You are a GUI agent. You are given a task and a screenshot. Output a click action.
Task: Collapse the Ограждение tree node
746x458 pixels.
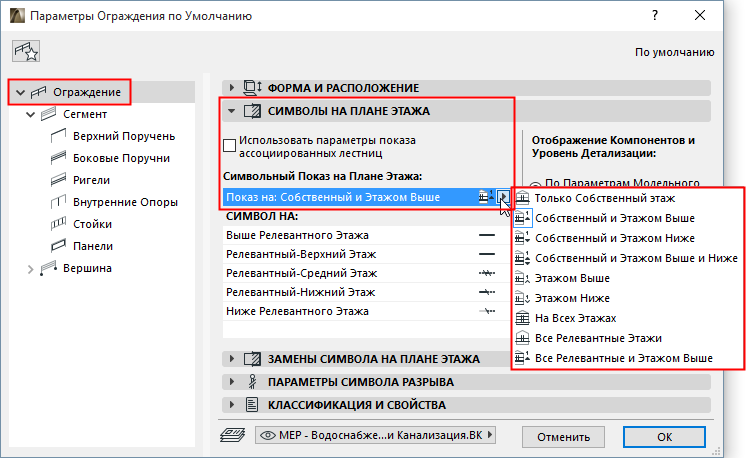pos(20,92)
